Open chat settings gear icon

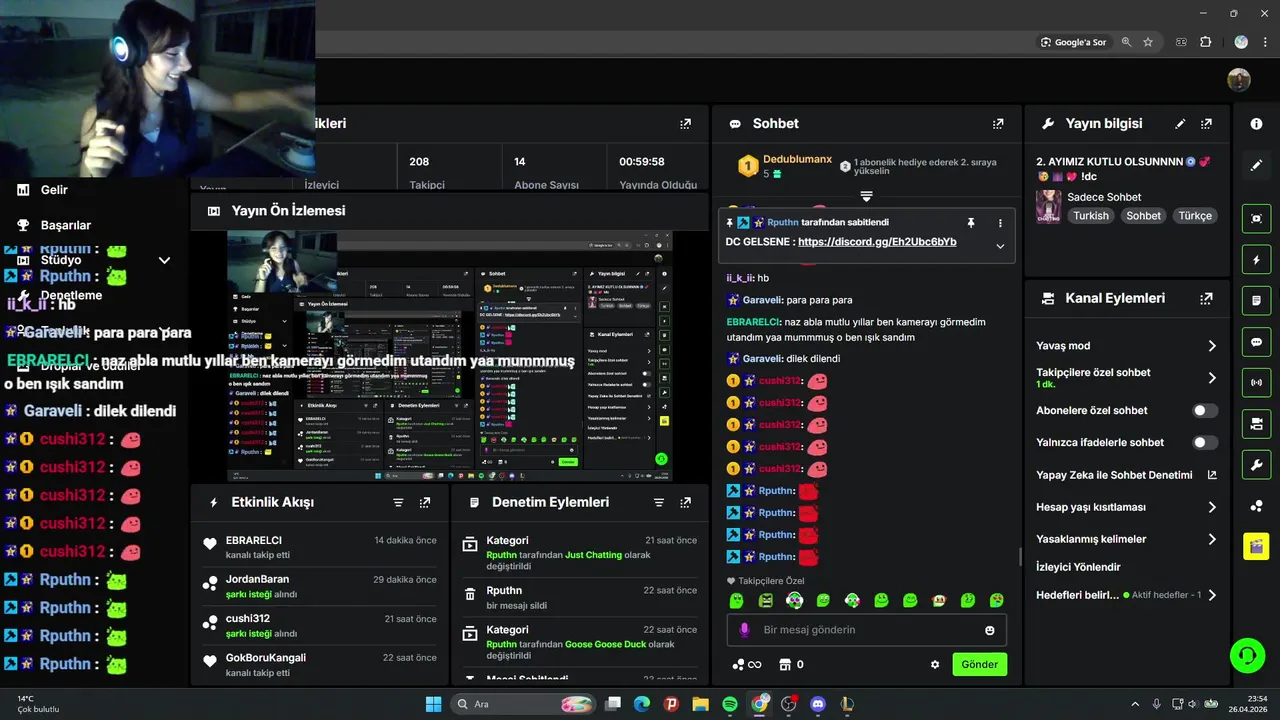tap(935, 664)
